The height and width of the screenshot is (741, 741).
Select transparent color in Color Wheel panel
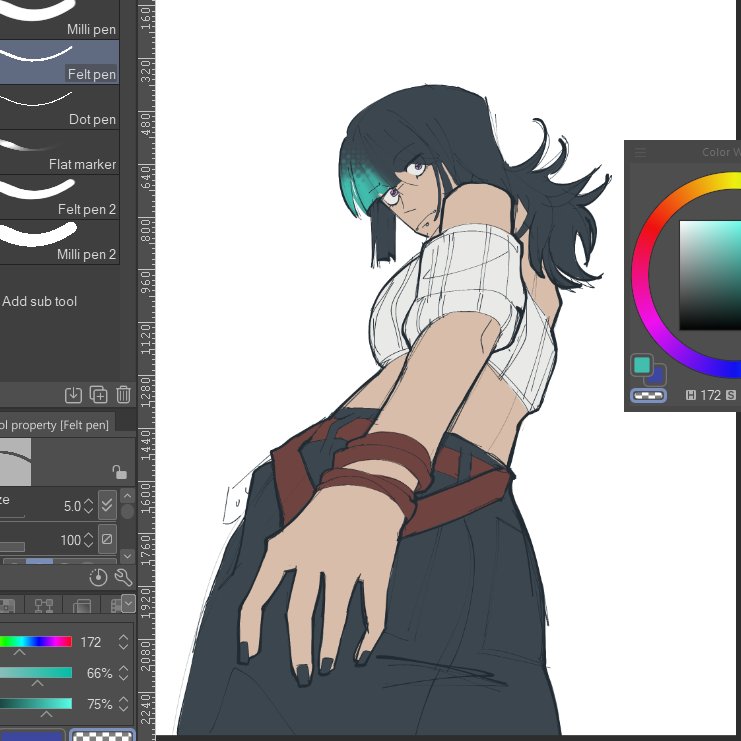click(648, 396)
